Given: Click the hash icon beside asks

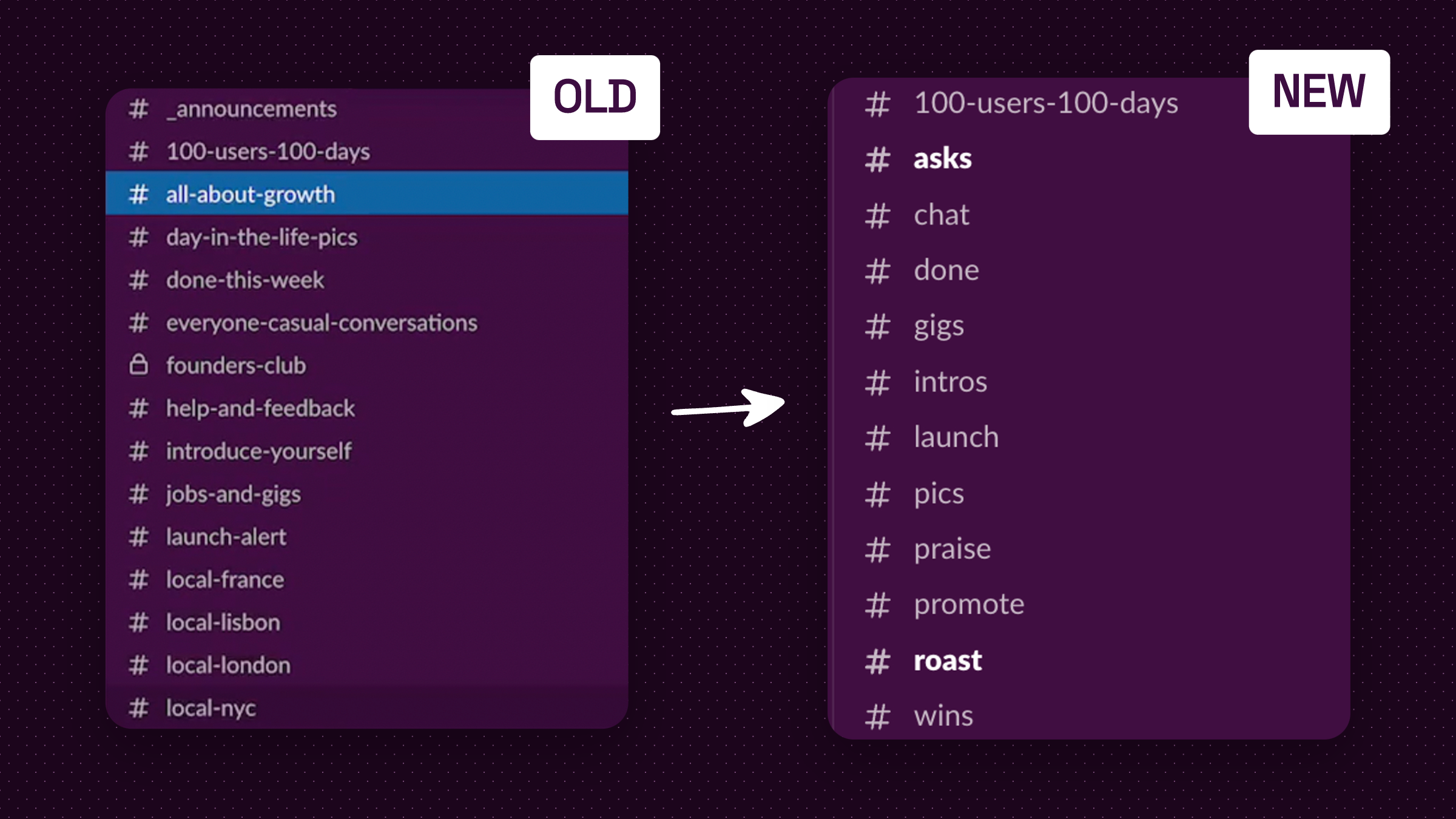Looking at the screenshot, I should point(877,160).
